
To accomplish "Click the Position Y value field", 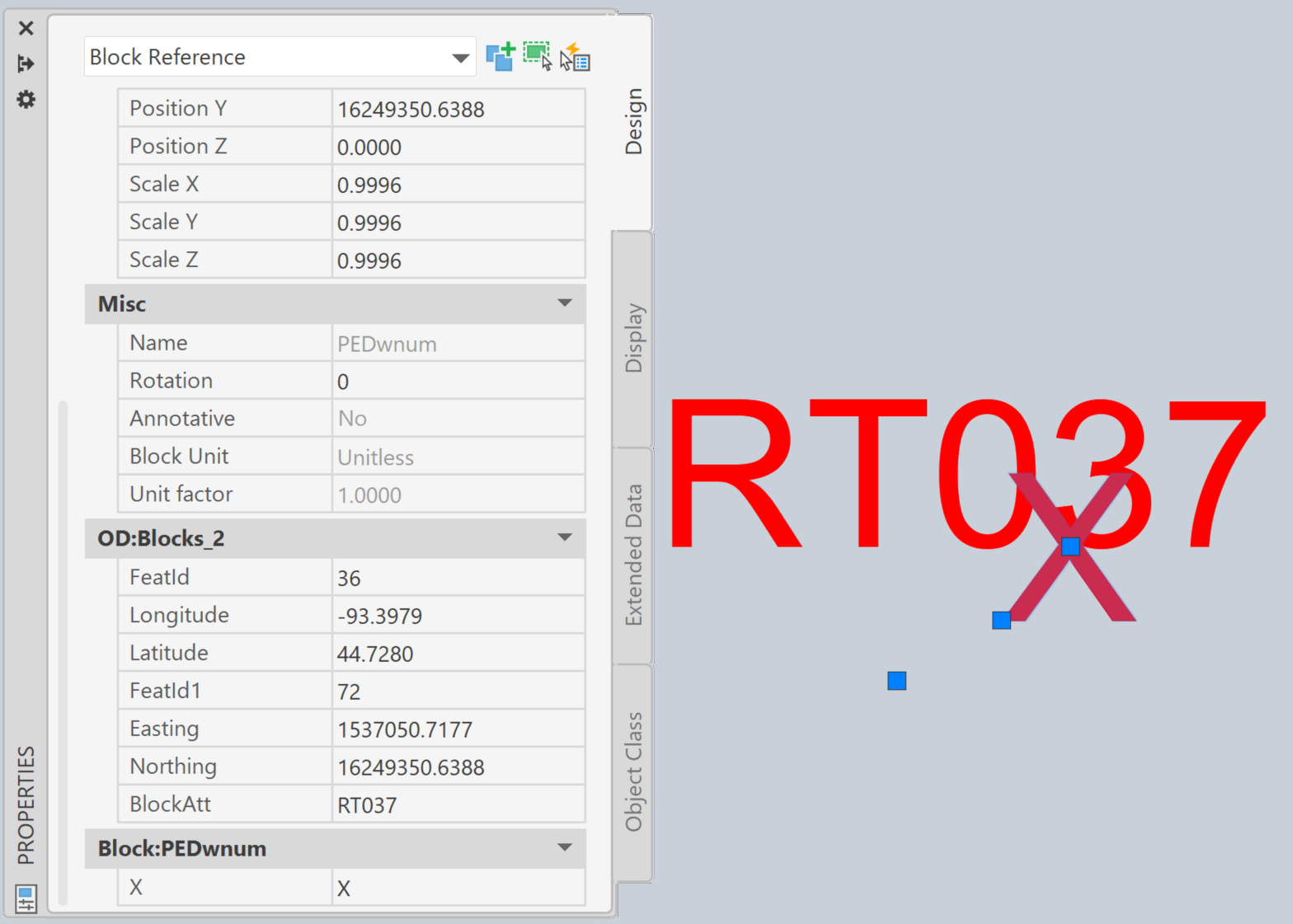I will pyautogui.click(x=458, y=109).
